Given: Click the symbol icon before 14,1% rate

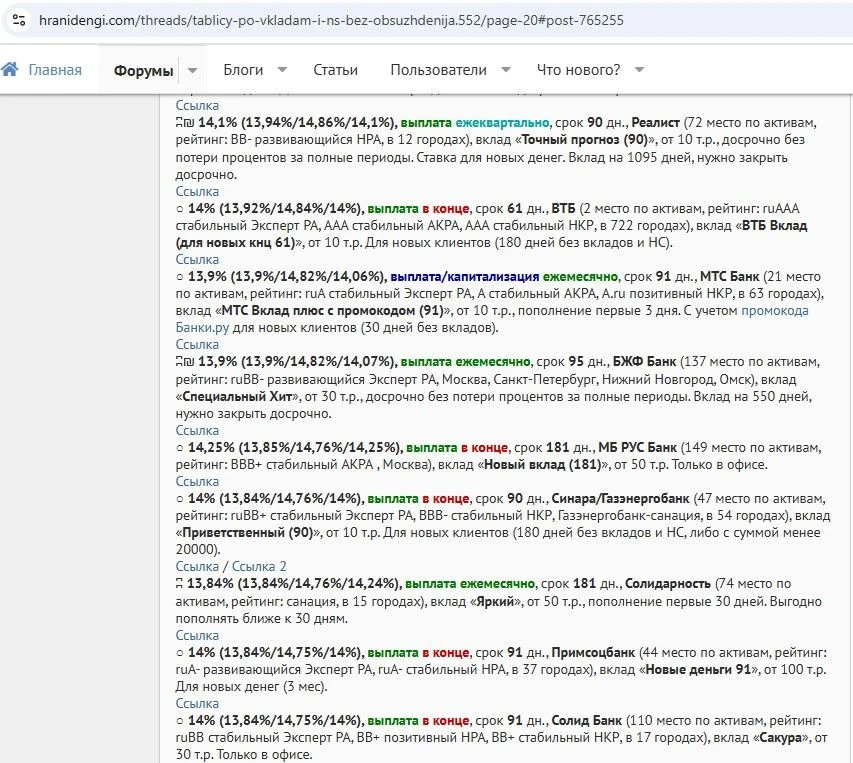Looking at the screenshot, I should click(185, 122).
